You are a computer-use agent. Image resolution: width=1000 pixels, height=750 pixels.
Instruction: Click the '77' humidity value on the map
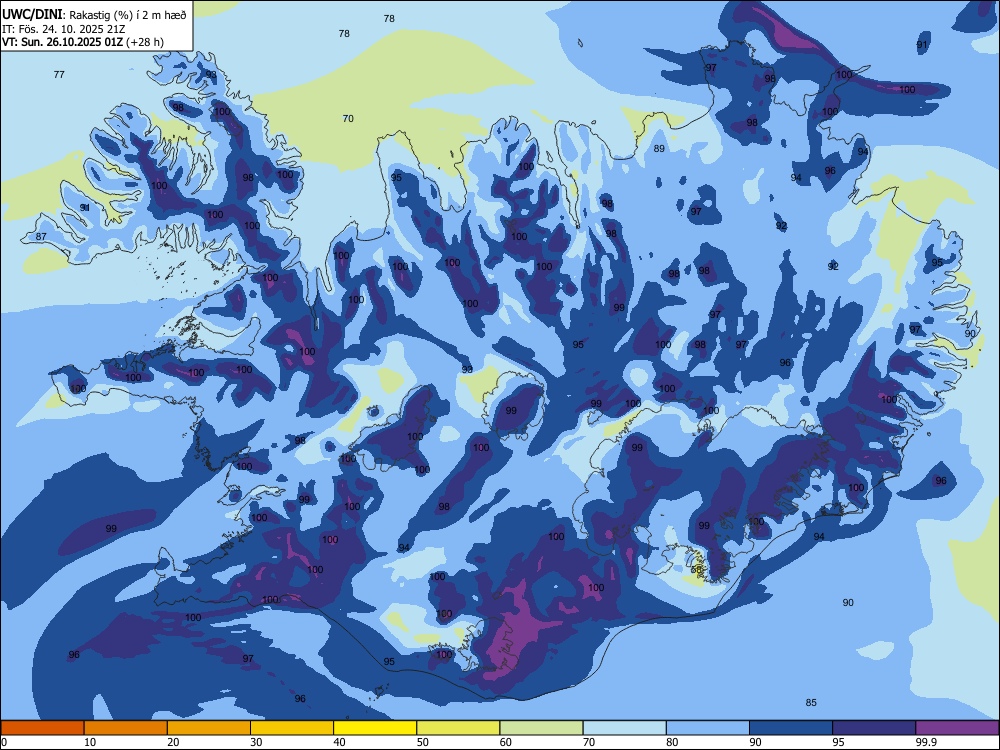[59, 75]
